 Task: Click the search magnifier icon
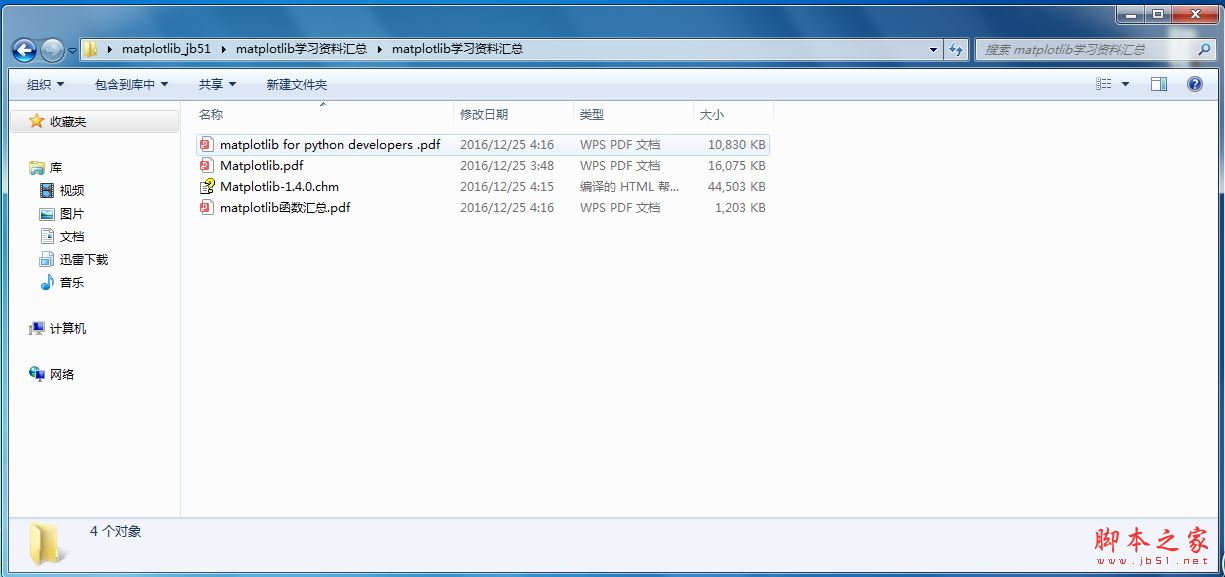coord(1205,49)
